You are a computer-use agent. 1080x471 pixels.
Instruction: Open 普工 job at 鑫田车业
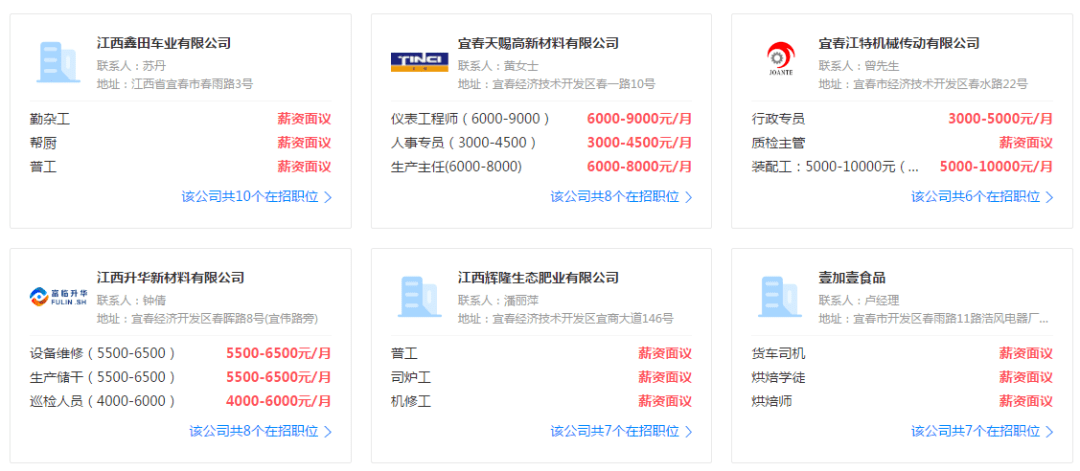[43, 167]
